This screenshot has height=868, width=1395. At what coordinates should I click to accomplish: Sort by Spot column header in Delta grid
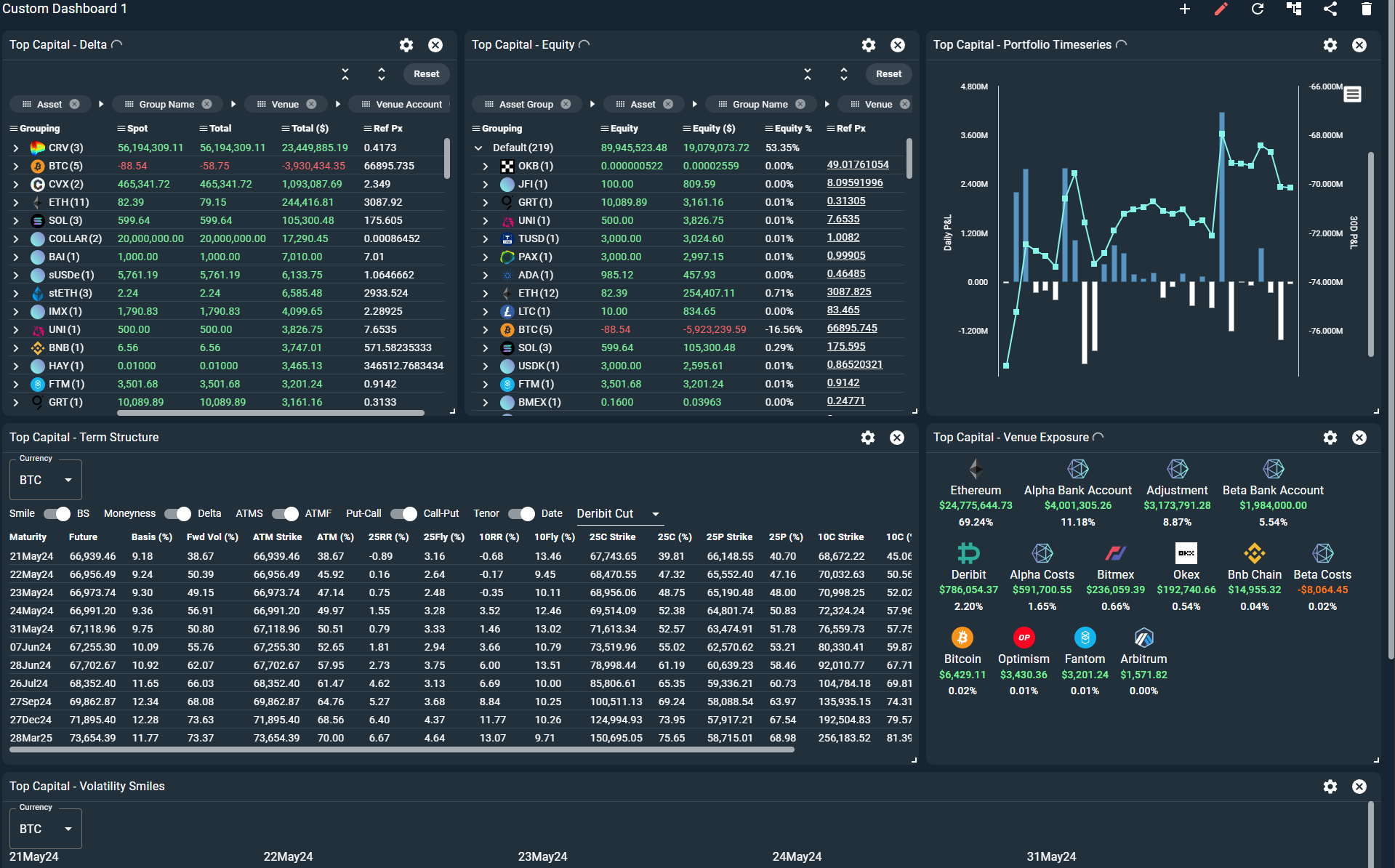tap(137, 128)
